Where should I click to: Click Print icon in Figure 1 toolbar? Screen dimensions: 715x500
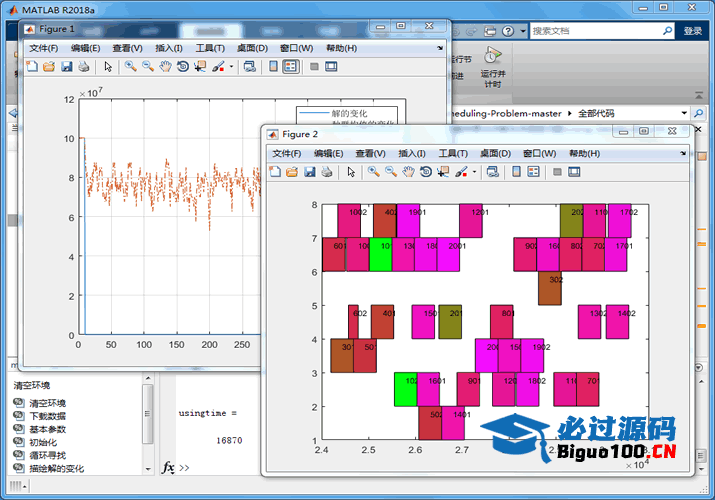point(84,67)
